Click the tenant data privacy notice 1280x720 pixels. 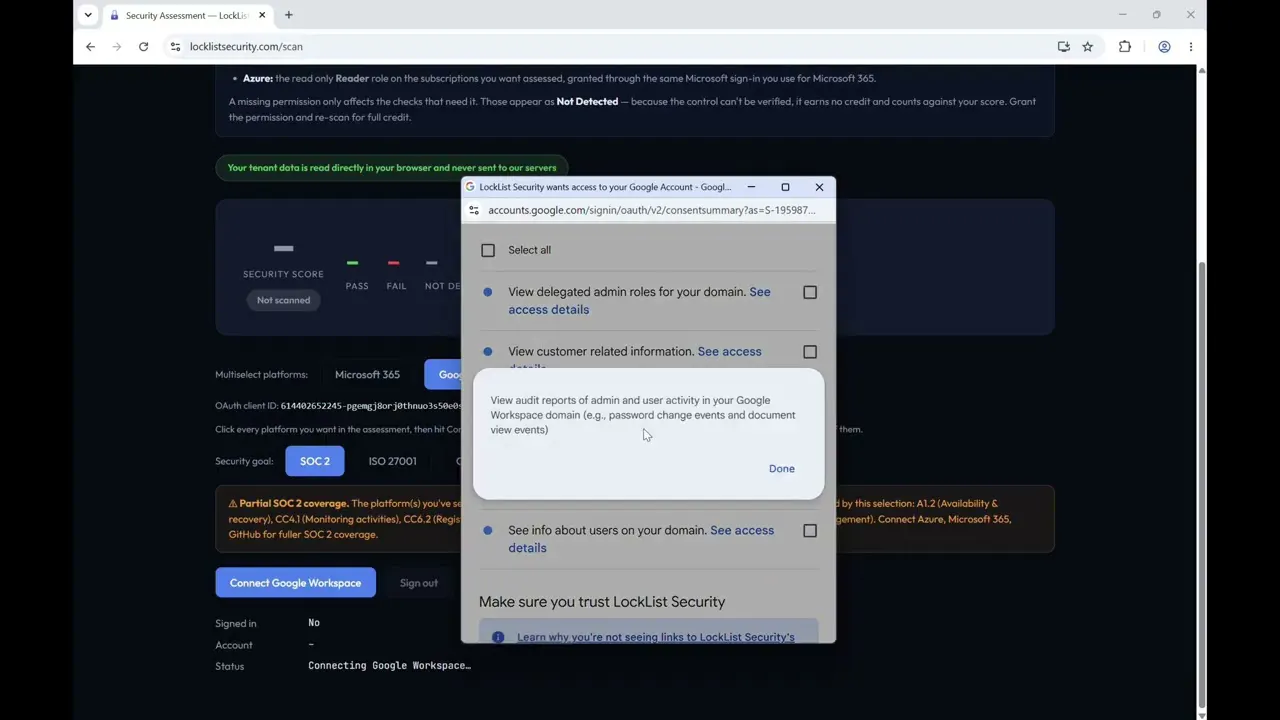(392, 168)
